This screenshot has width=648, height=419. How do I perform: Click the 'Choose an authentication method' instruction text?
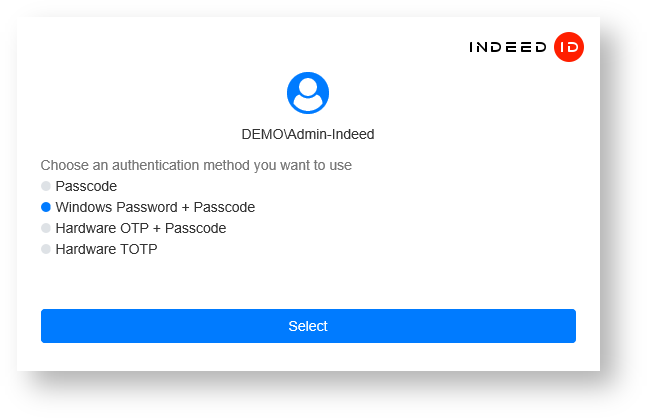pos(196,165)
